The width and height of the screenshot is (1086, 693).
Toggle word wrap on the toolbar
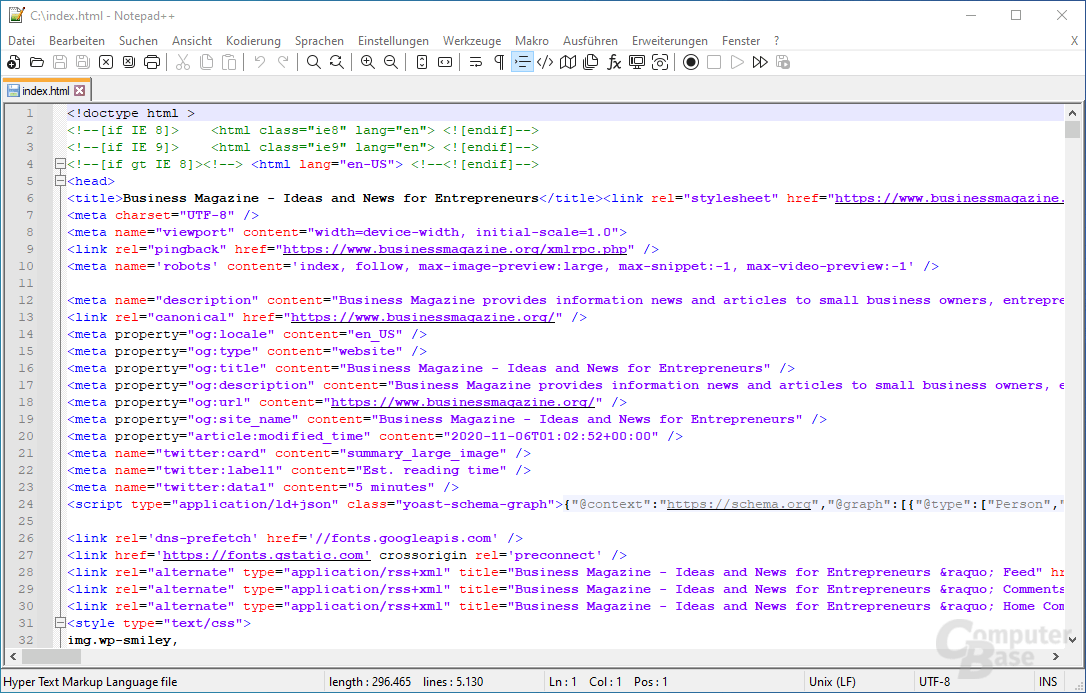pyautogui.click(x=476, y=62)
